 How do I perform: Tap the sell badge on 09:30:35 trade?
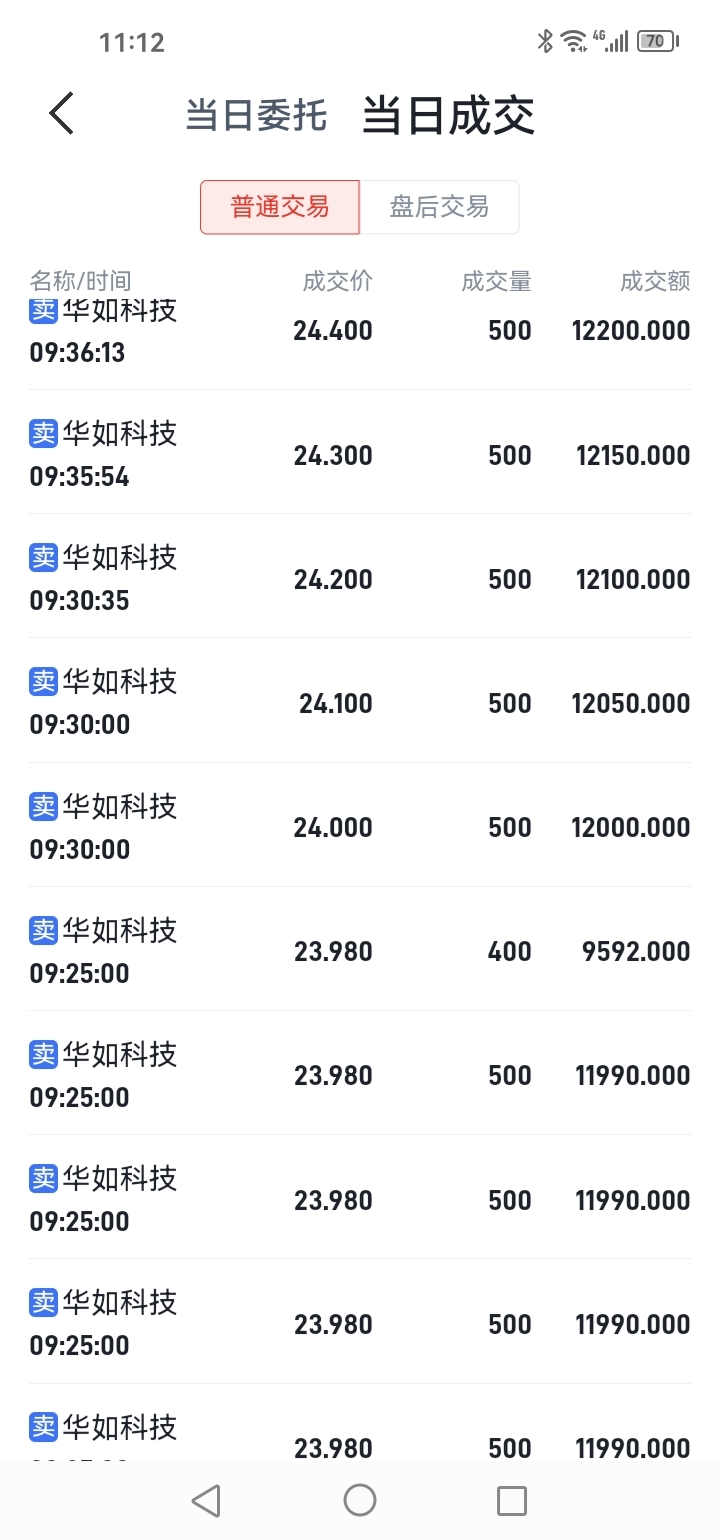pos(44,557)
